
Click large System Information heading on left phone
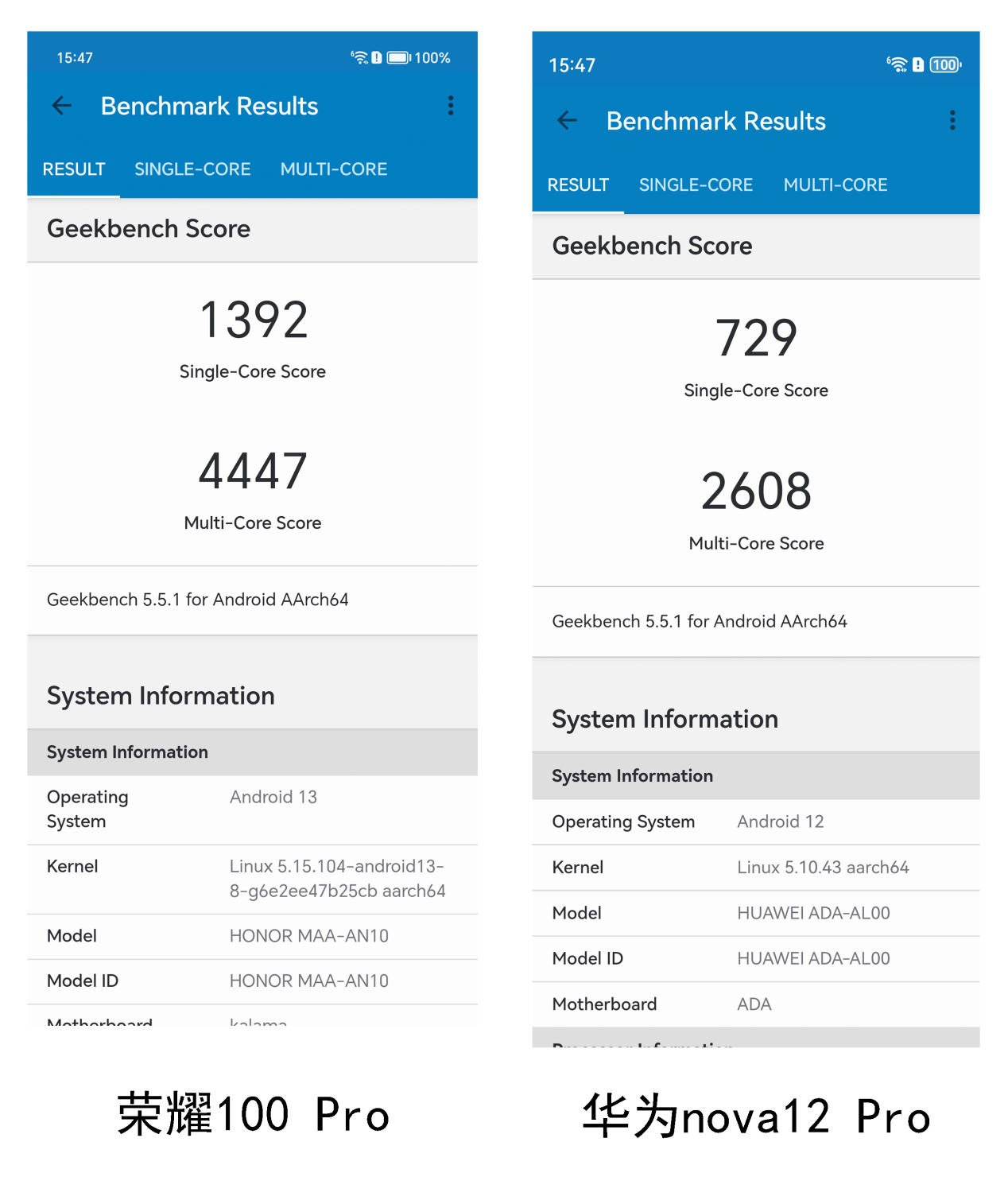pos(161,696)
